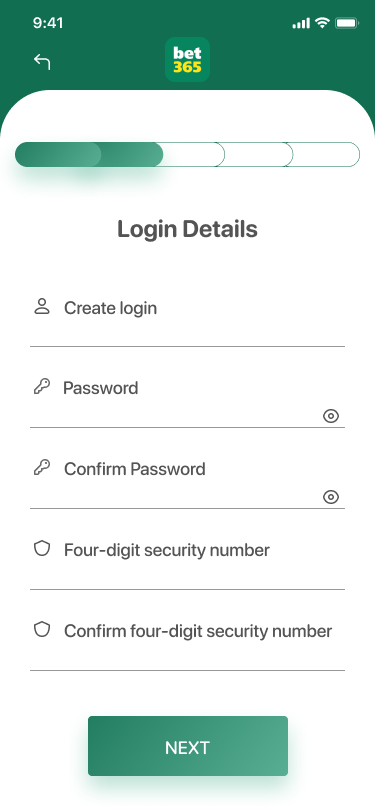Click the key icon next to Confirm Password
The height and width of the screenshot is (812, 375).
pyautogui.click(x=42, y=467)
